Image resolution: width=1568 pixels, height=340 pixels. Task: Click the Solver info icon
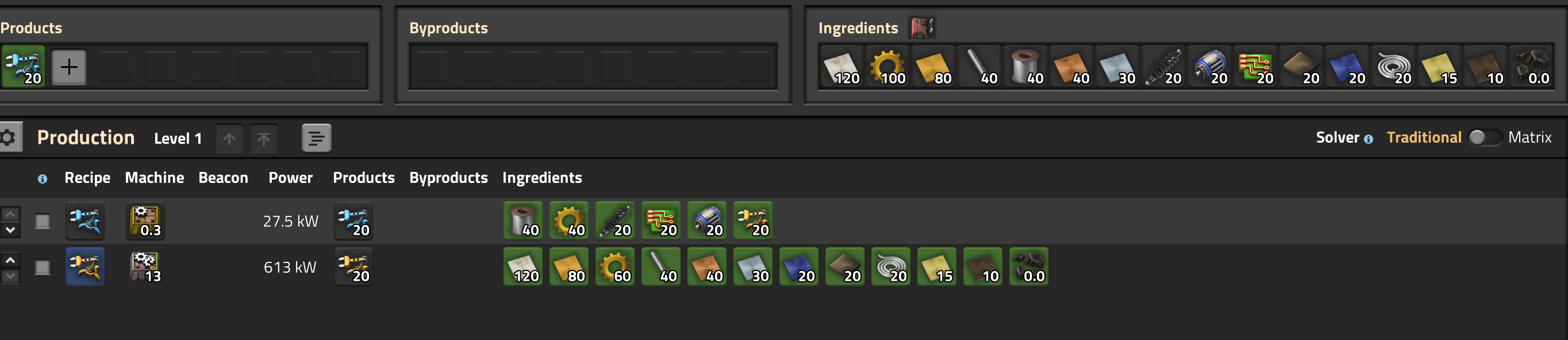click(1369, 139)
